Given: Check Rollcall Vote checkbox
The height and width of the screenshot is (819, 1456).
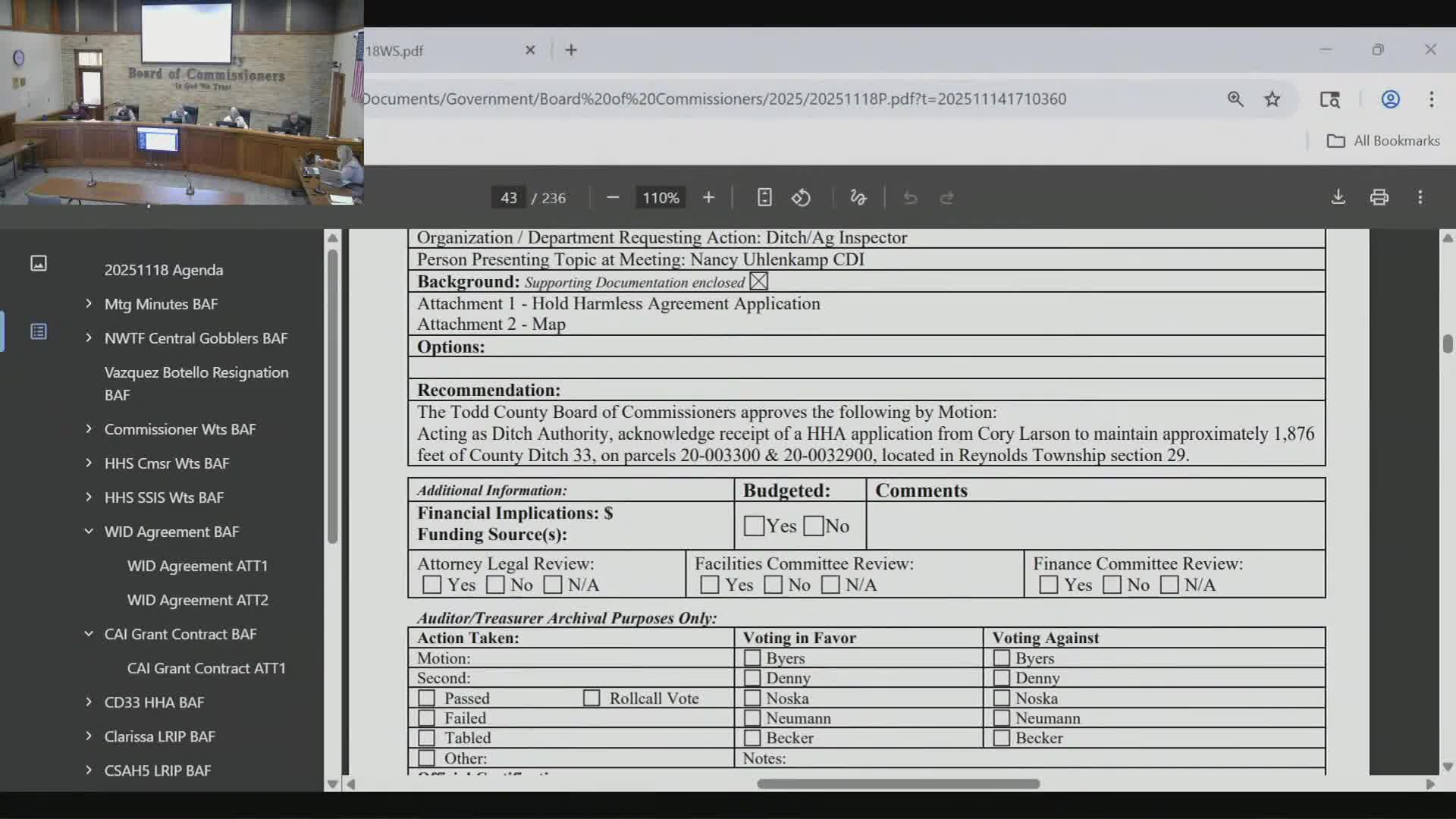Looking at the screenshot, I should coord(591,698).
